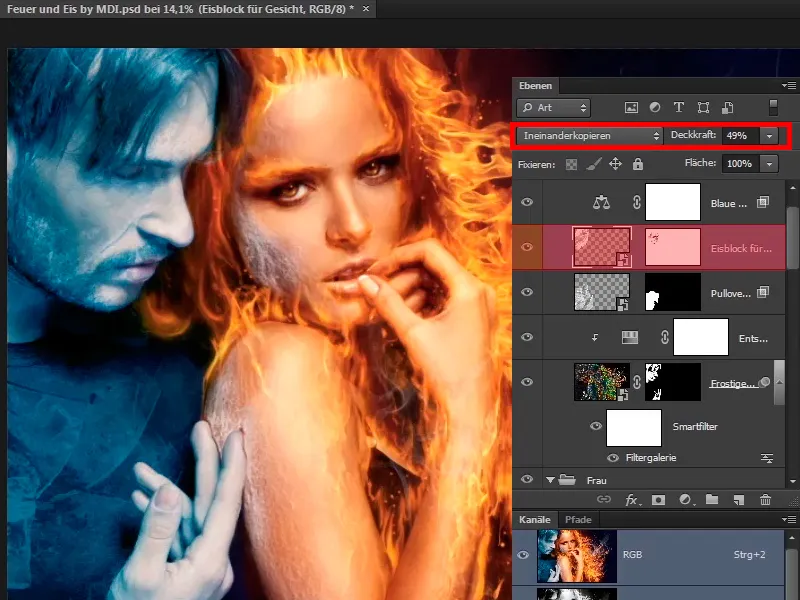Hide the Eisblock für layer

click(527, 247)
